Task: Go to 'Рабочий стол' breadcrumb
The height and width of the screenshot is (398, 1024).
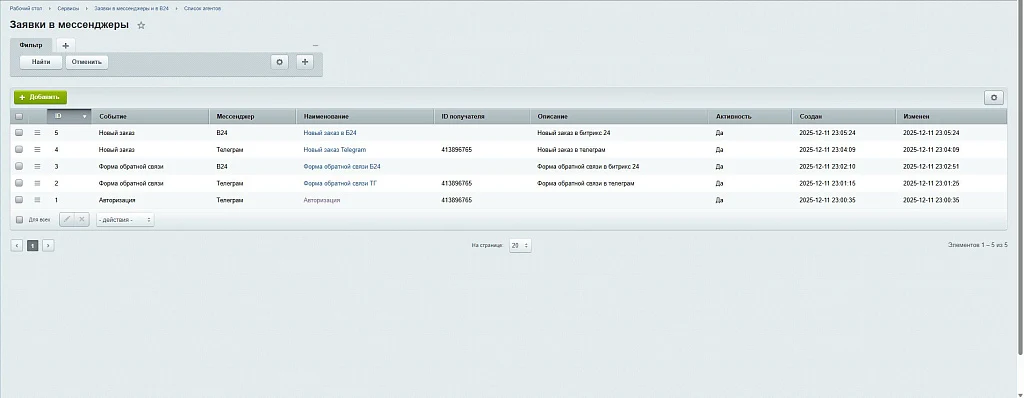Action: click(26, 8)
